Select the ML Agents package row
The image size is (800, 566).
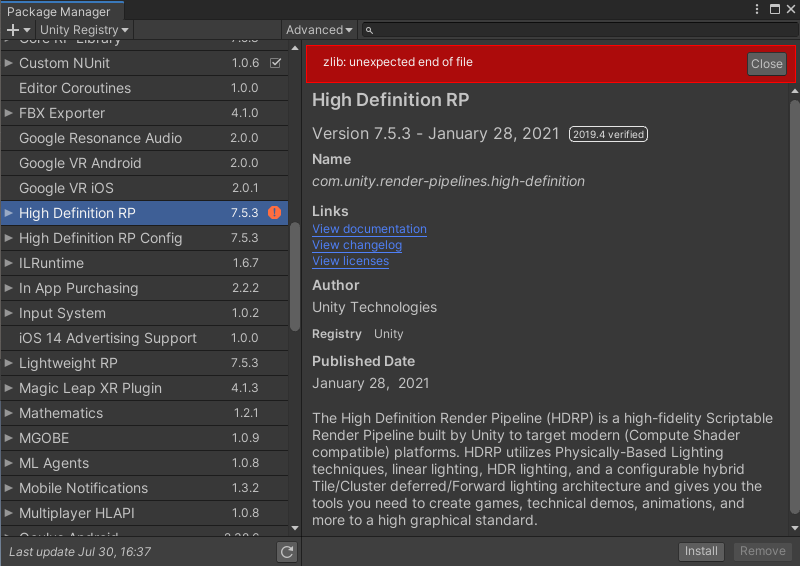(x=144, y=463)
